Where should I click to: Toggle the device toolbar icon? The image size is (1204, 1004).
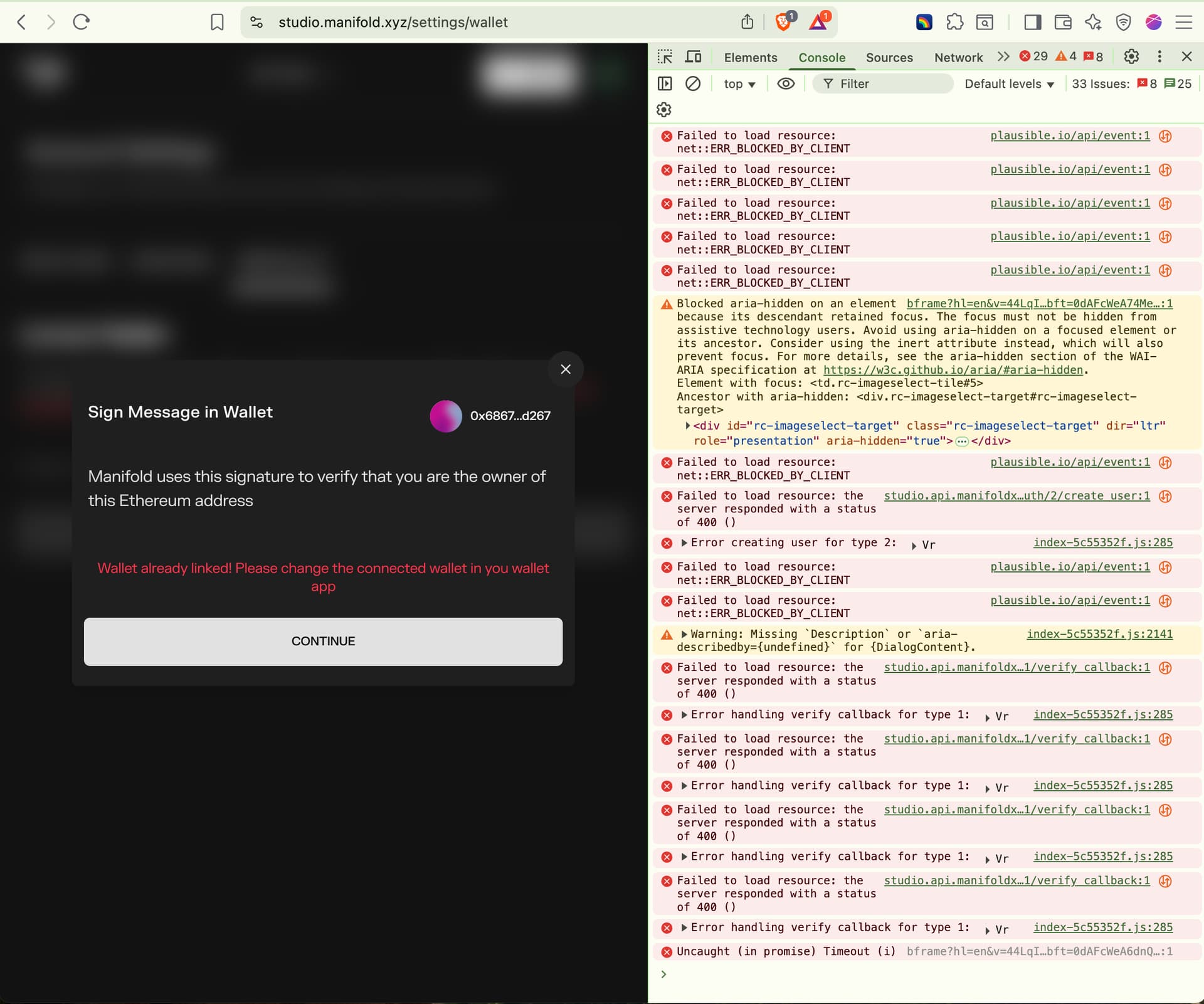pyautogui.click(x=693, y=57)
